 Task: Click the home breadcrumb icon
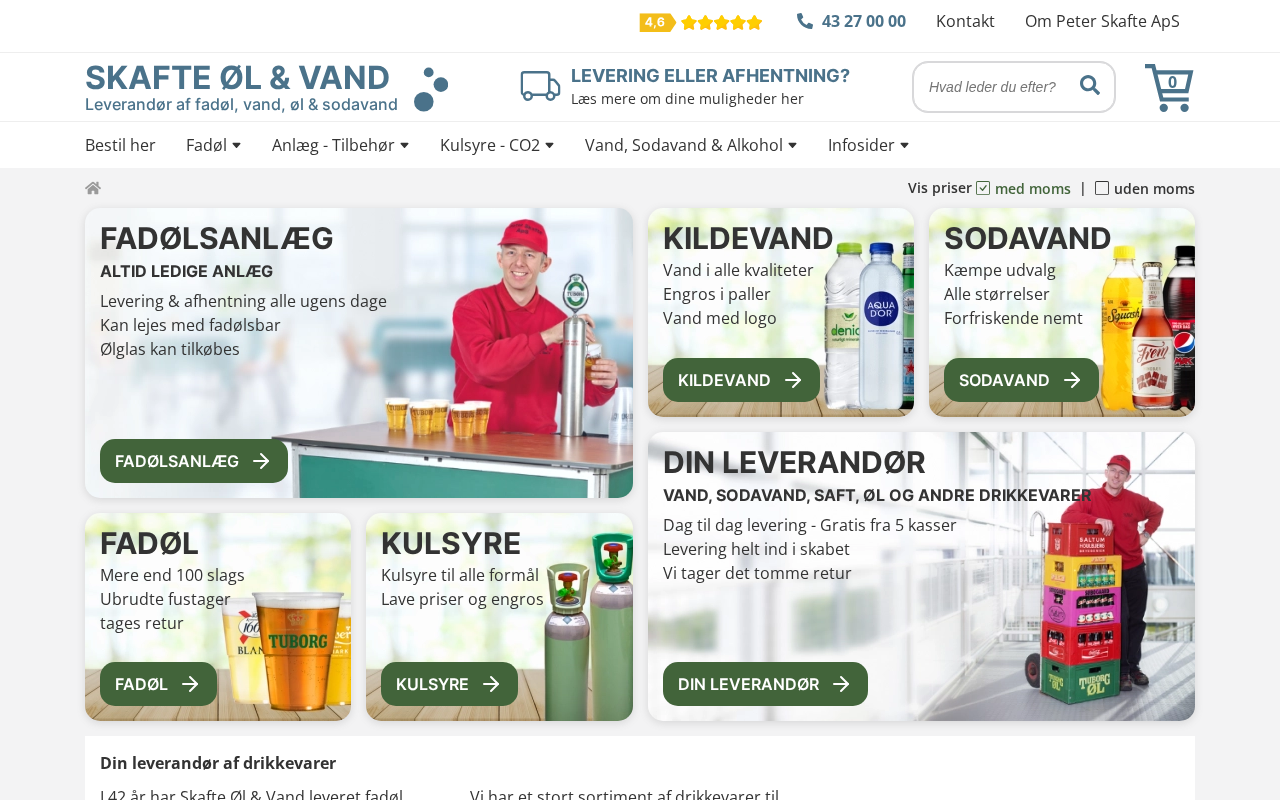[93, 188]
